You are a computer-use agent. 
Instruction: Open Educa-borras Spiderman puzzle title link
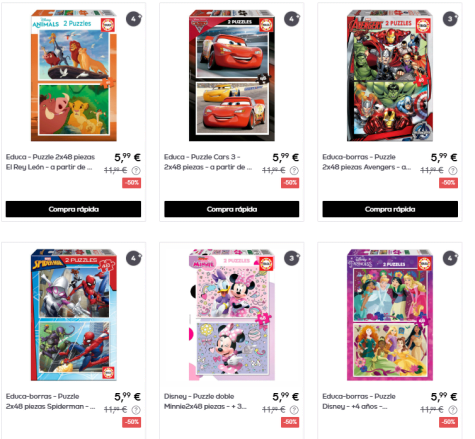(x=50, y=401)
